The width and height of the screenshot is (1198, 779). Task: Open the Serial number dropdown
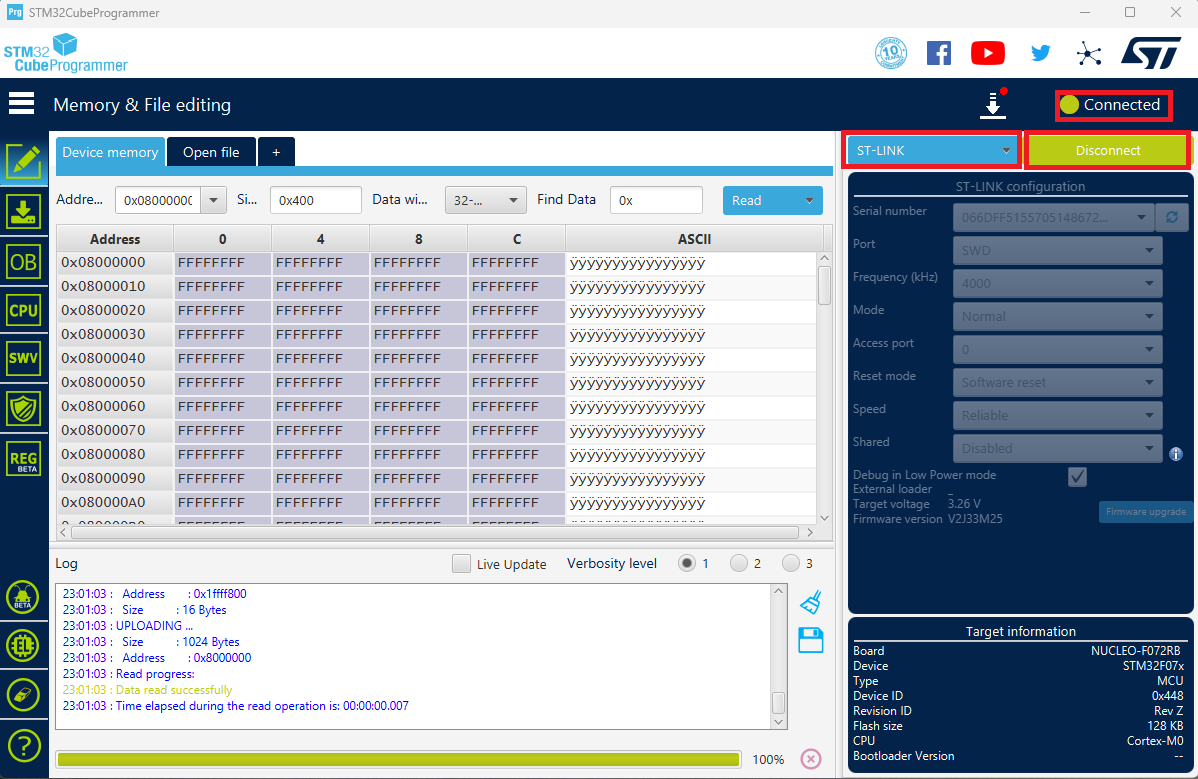tap(1053, 217)
